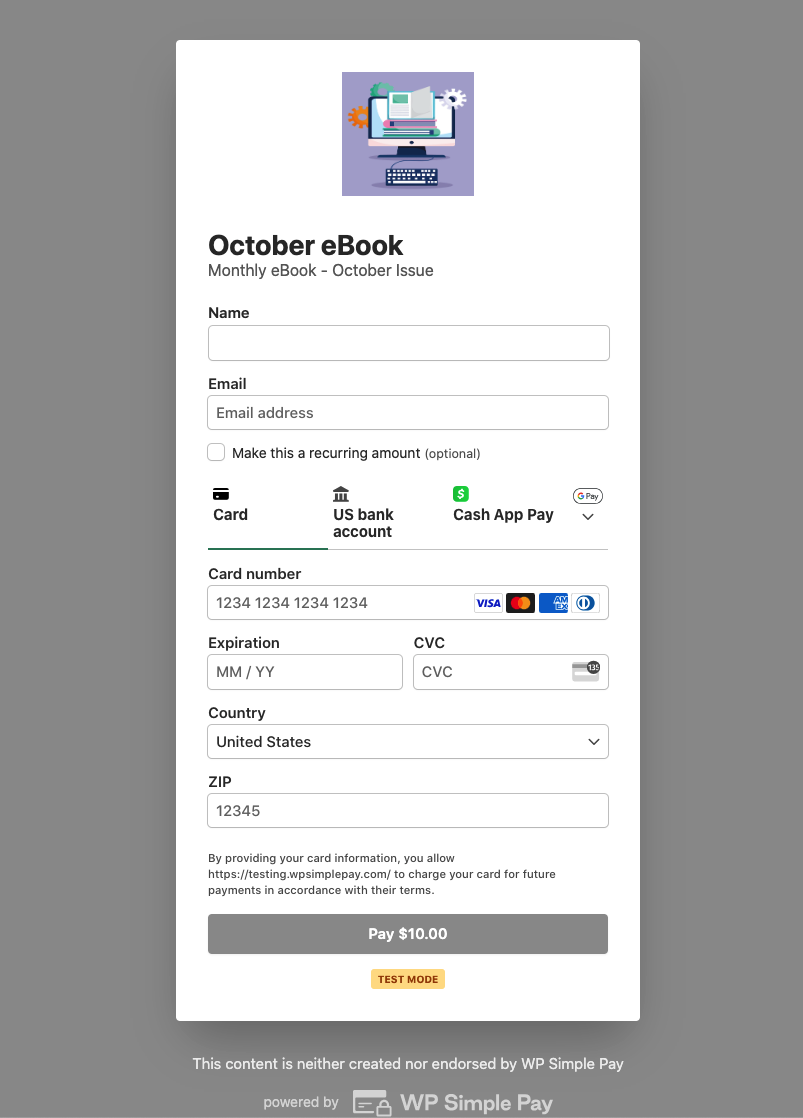Click the Mastercard icon in the card field
Image resolution: width=803 pixels, height=1118 pixels.
pos(520,603)
